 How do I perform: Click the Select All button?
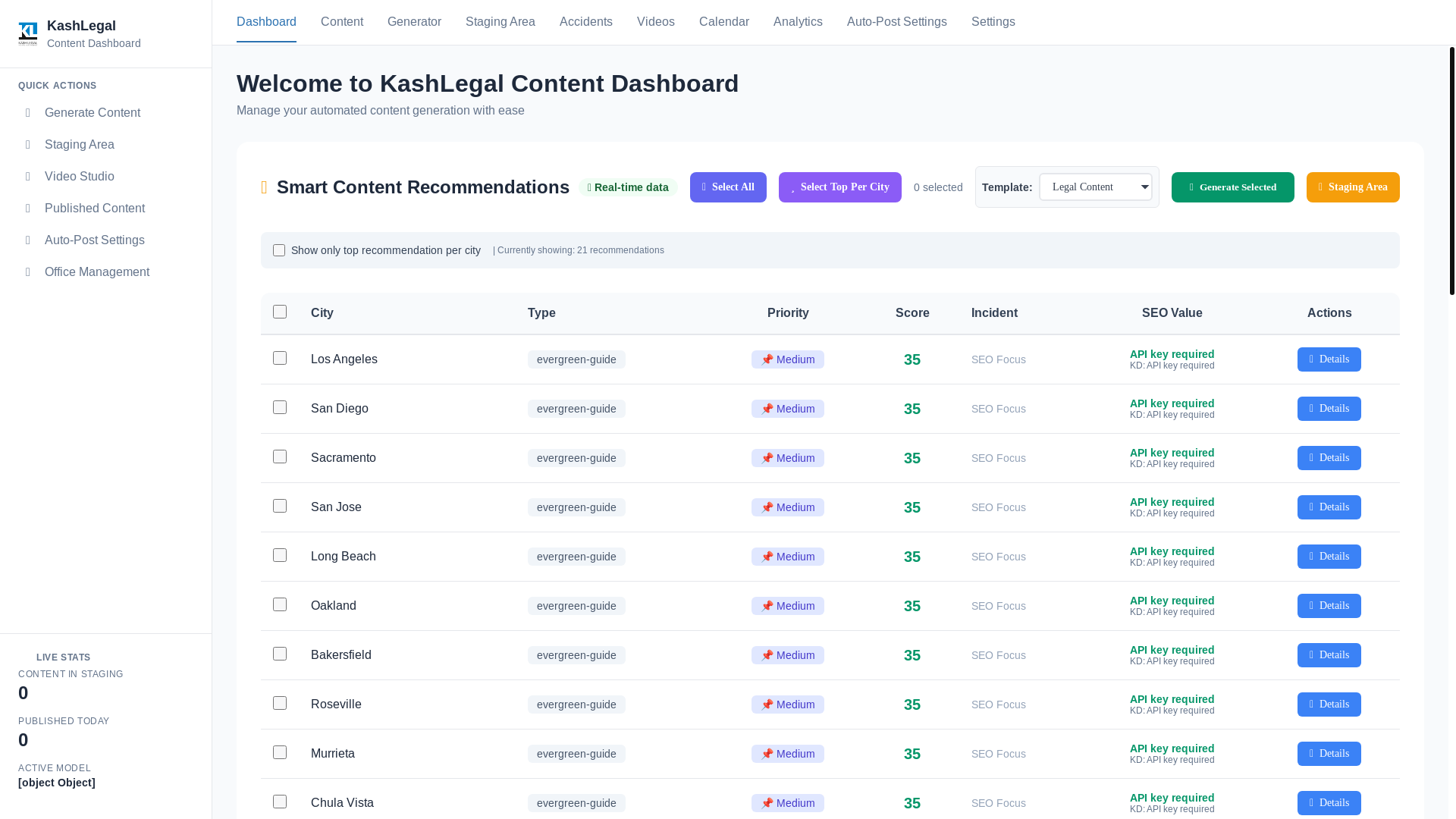pos(728,187)
